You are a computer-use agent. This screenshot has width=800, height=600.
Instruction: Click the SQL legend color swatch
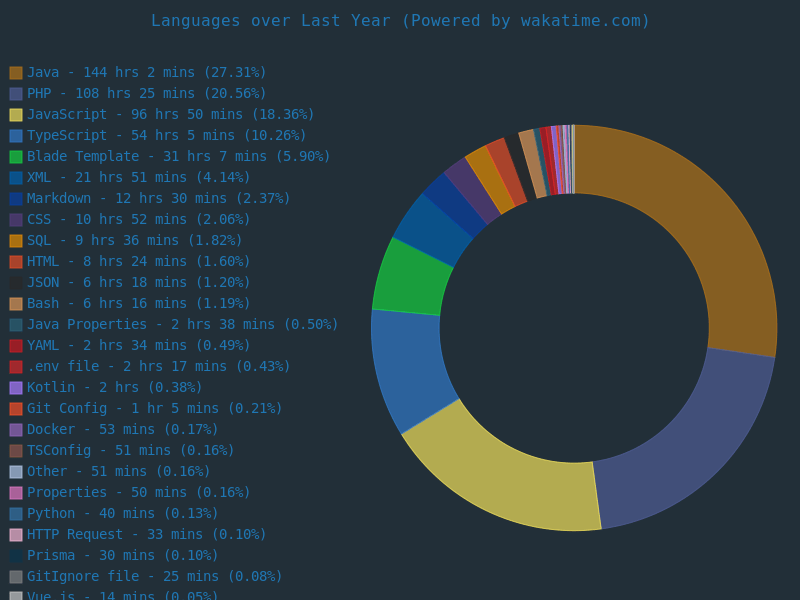coord(16,241)
